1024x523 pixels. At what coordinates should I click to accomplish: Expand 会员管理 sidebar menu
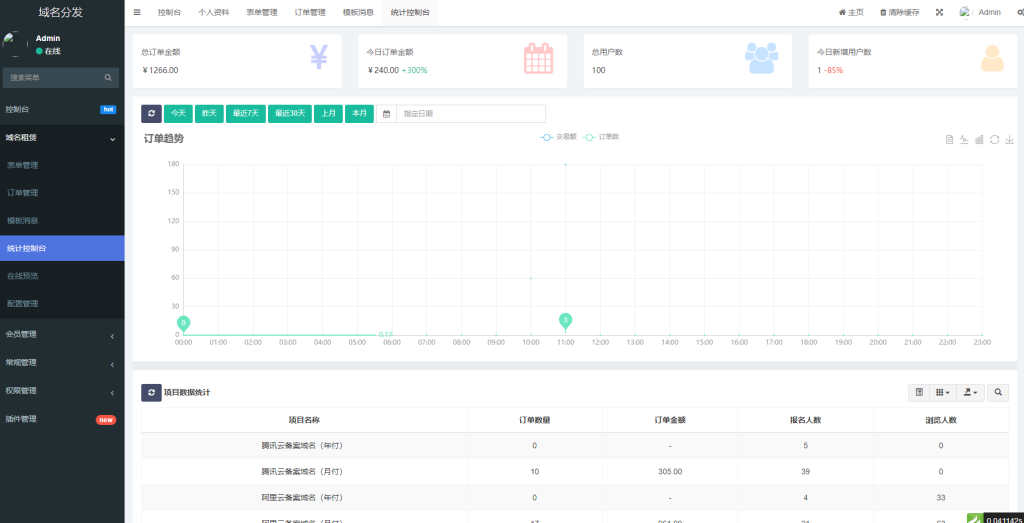click(x=62, y=335)
